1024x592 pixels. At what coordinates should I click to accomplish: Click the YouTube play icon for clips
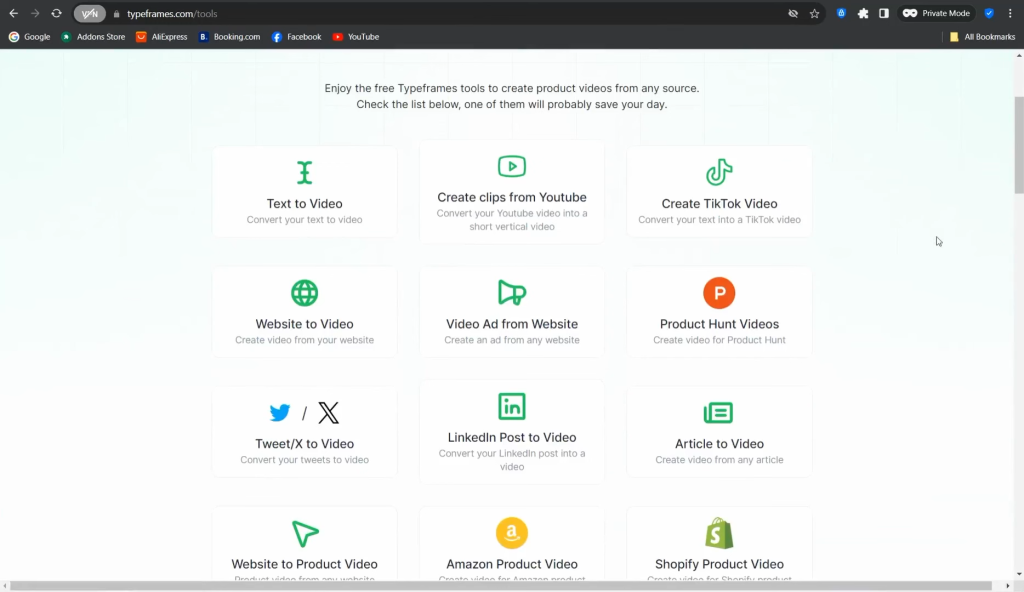point(512,166)
